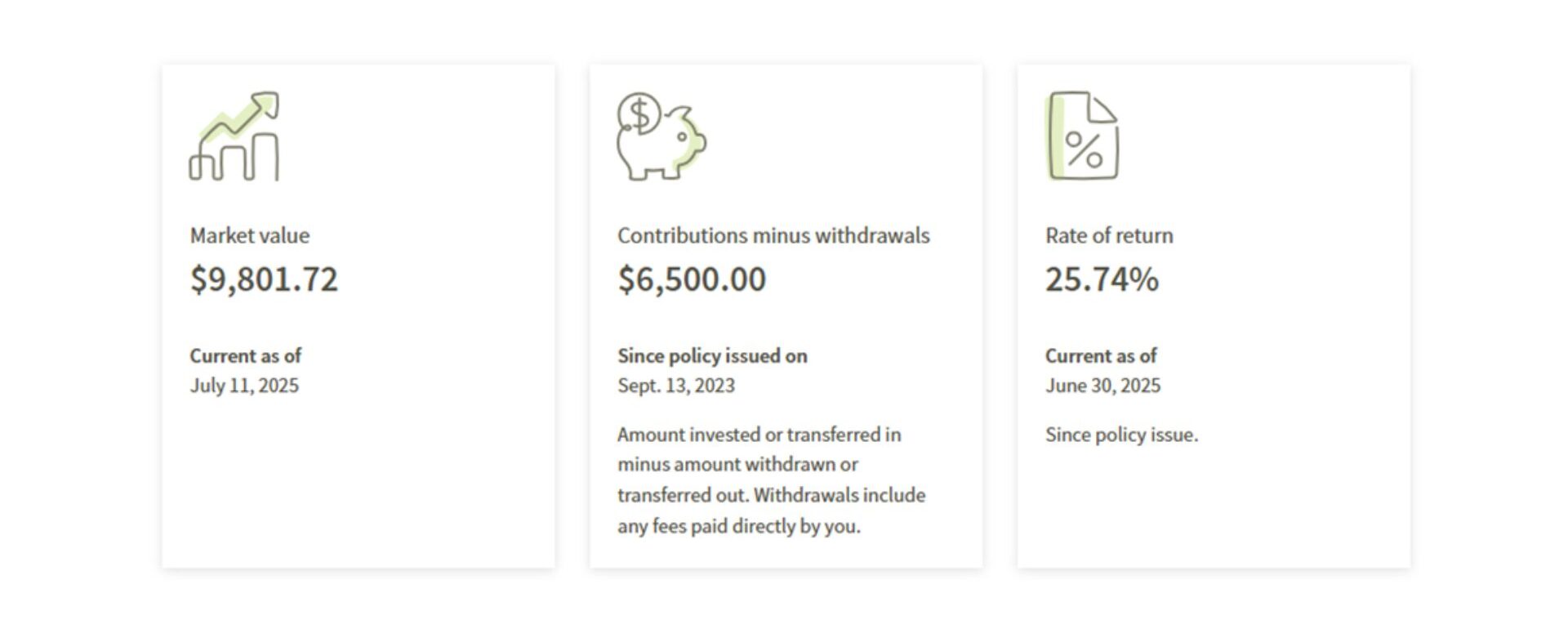Click Current as of in Market value card
Viewport: 1568px width, 629px height.
[x=245, y=356]
